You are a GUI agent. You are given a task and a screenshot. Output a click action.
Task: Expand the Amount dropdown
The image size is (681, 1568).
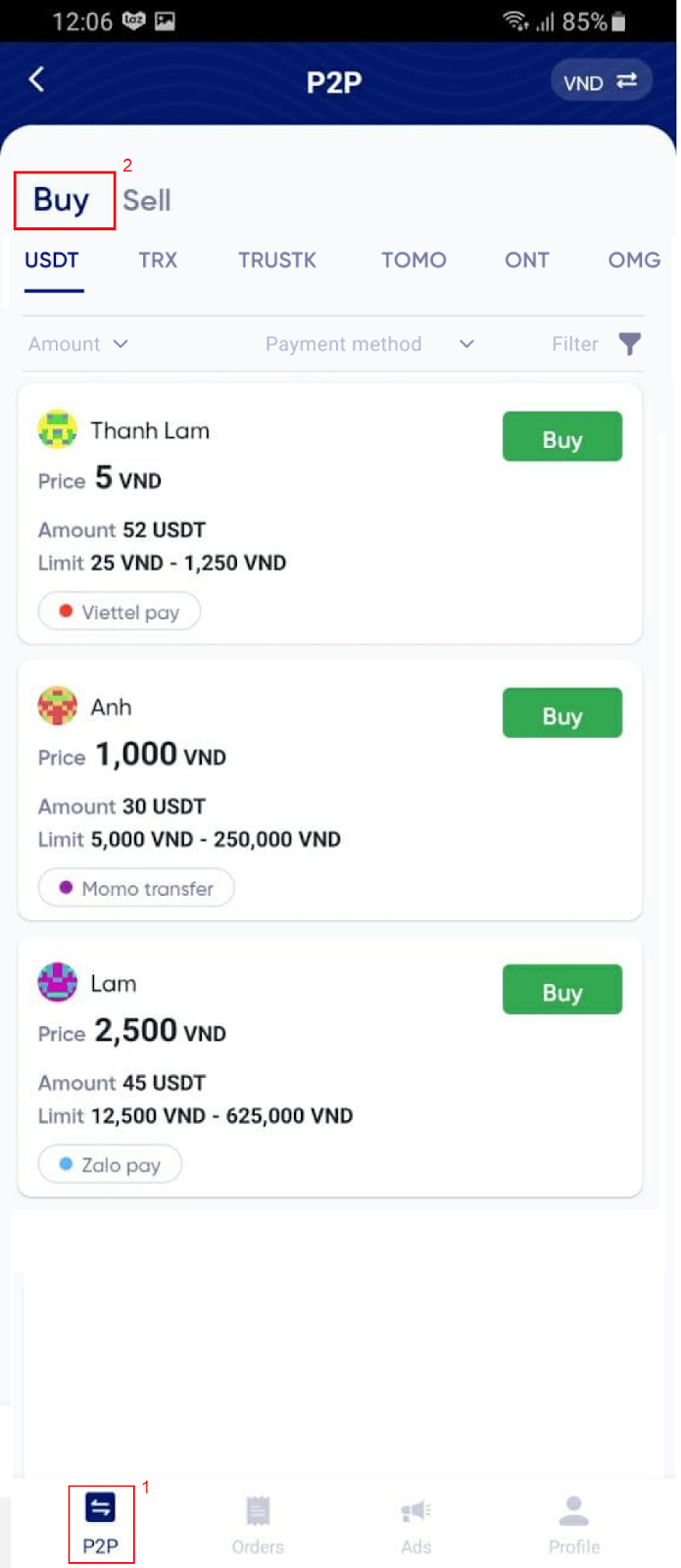coord(78,344)
